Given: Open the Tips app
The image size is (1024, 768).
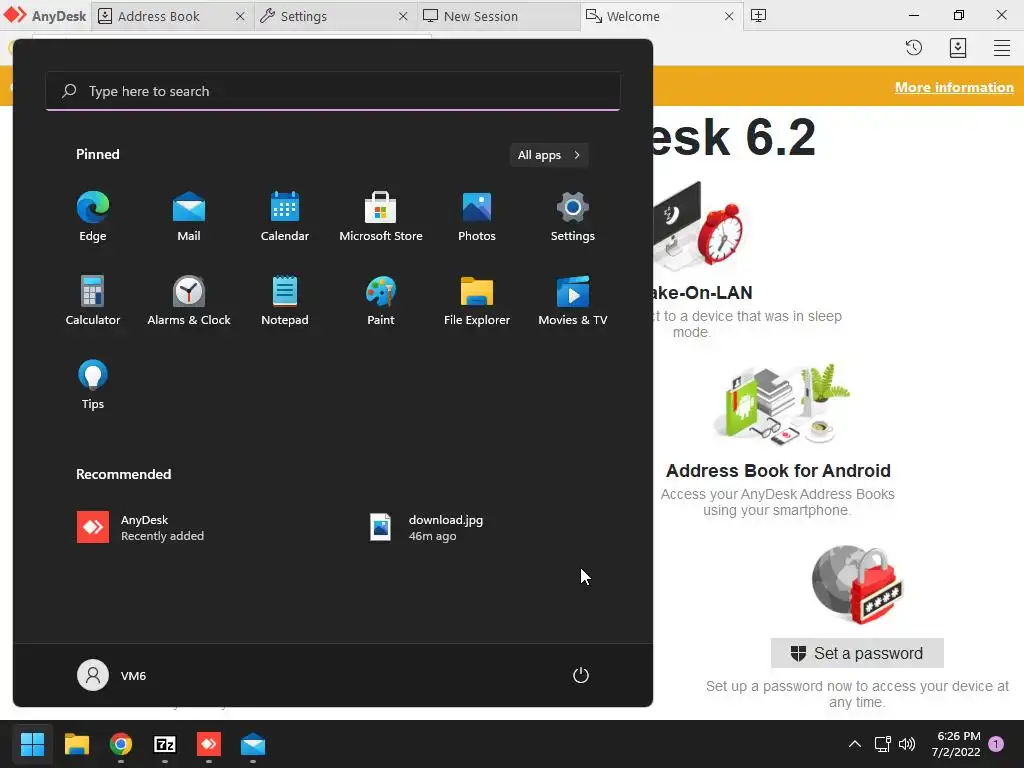Looking at the screenshot, I should [x=93, y=385].
